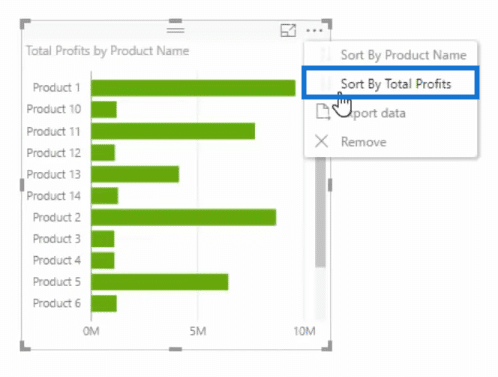Click the Remove X icon
The image size is (498, 377).
pyautogui.click(x=322, y=141)
